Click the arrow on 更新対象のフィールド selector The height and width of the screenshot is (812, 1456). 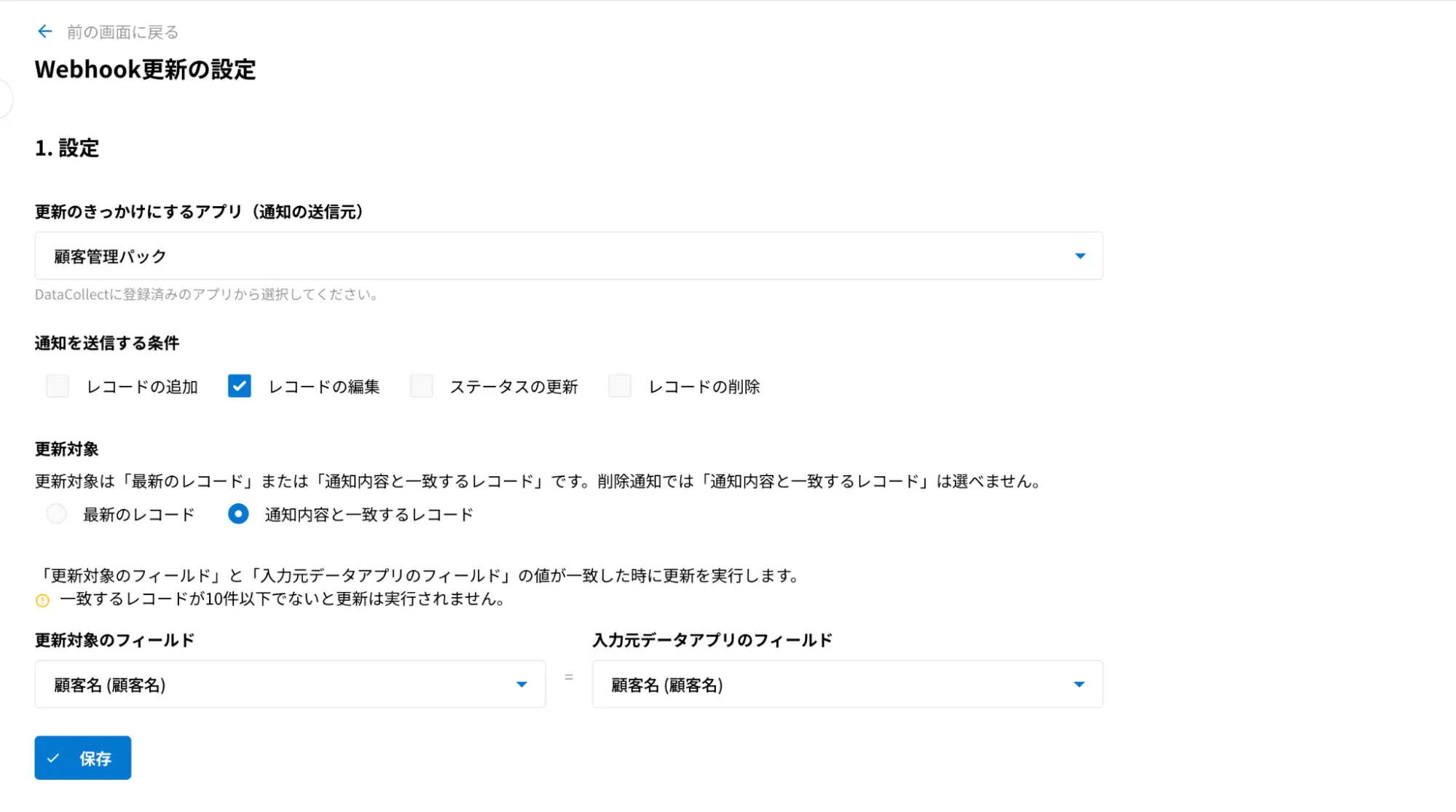522,685
